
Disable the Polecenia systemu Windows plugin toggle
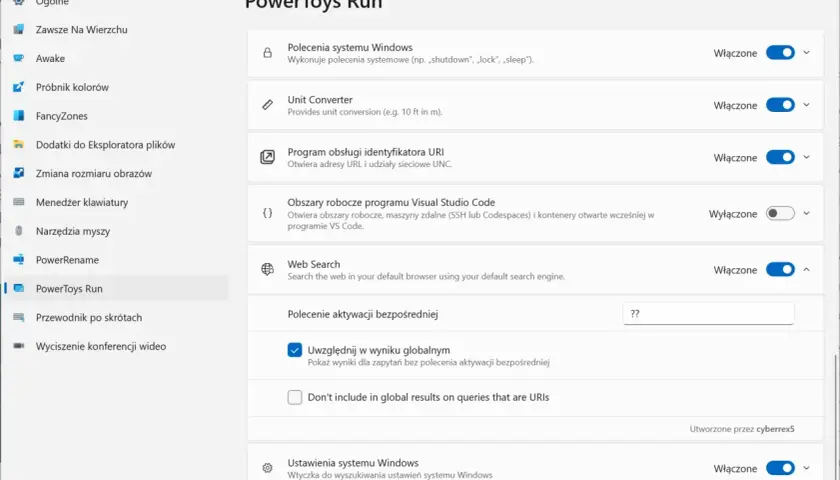pyautogui.click(x=780, y=52)
